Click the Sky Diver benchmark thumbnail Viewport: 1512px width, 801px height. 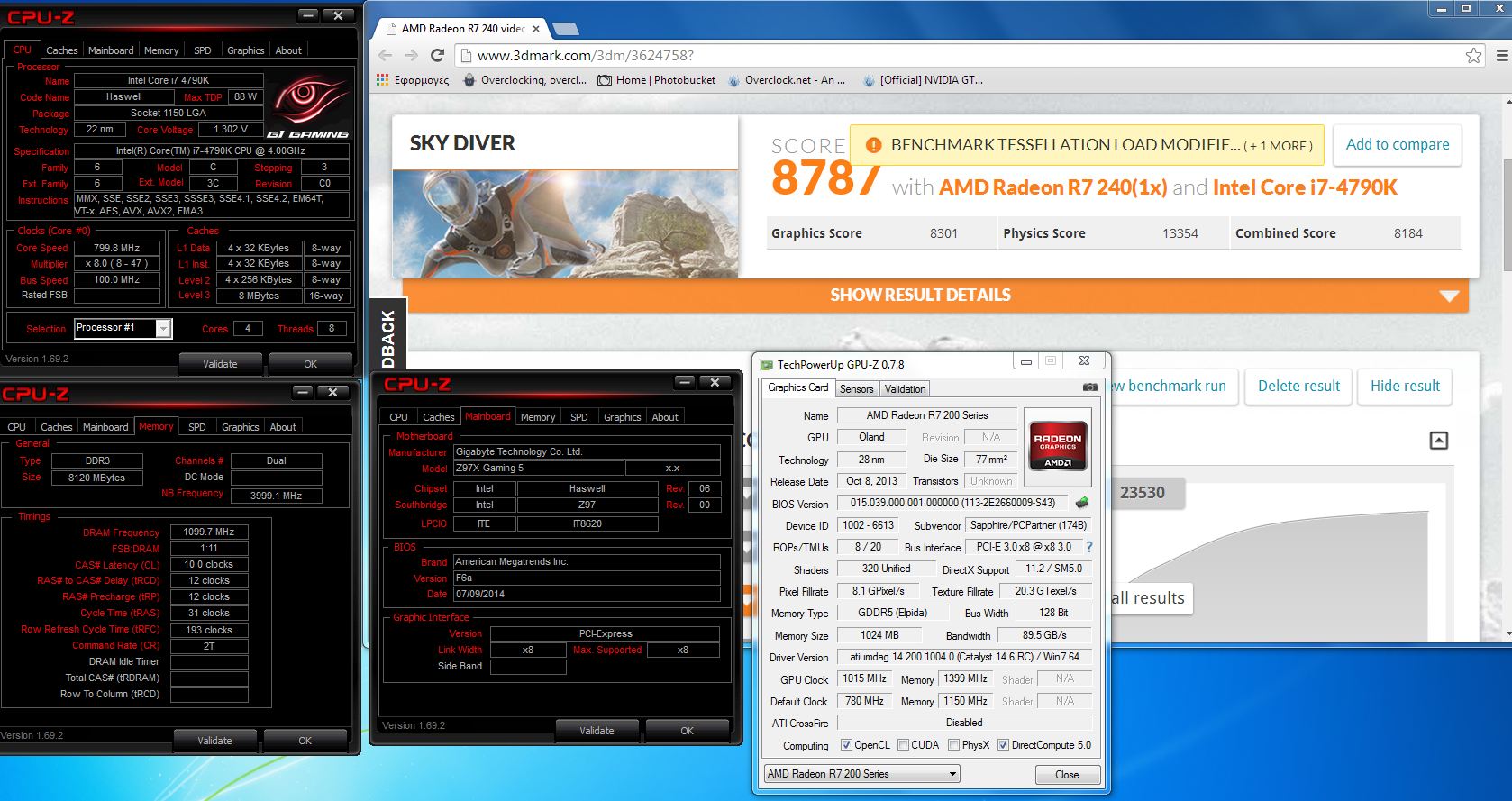coord(565,223)
